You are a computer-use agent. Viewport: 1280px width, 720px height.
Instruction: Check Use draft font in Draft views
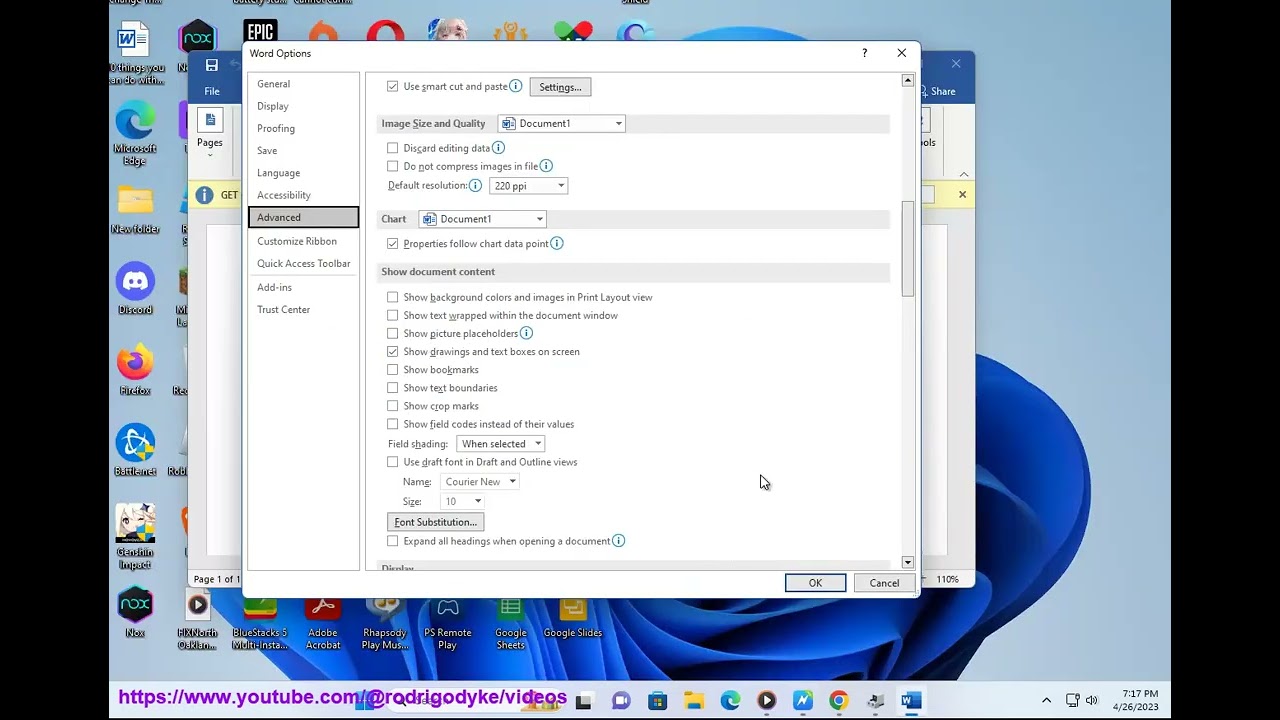coord(392,462)
